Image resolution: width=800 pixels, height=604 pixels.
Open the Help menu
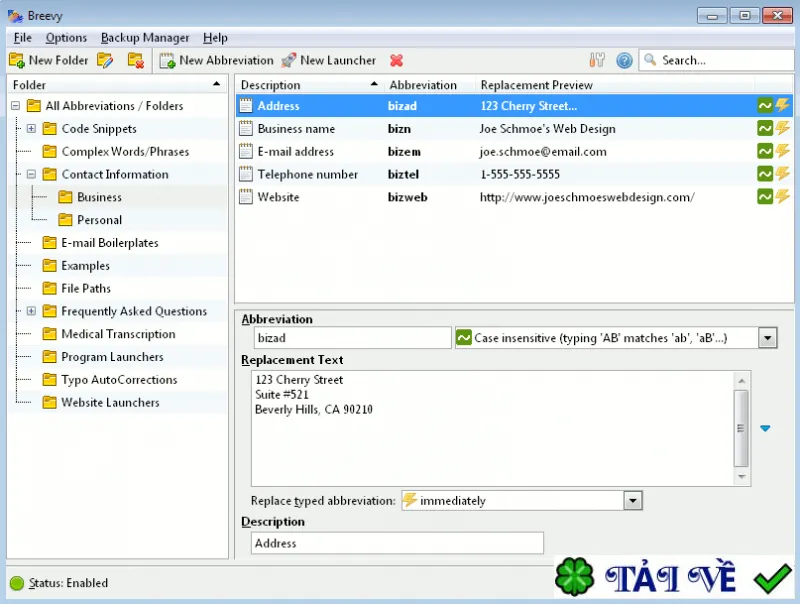point(215,38)
